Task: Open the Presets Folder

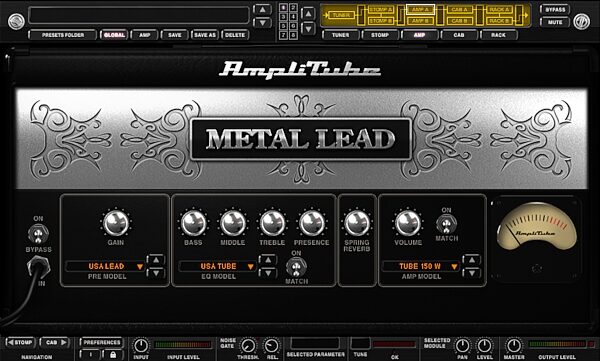Action: 63,35
